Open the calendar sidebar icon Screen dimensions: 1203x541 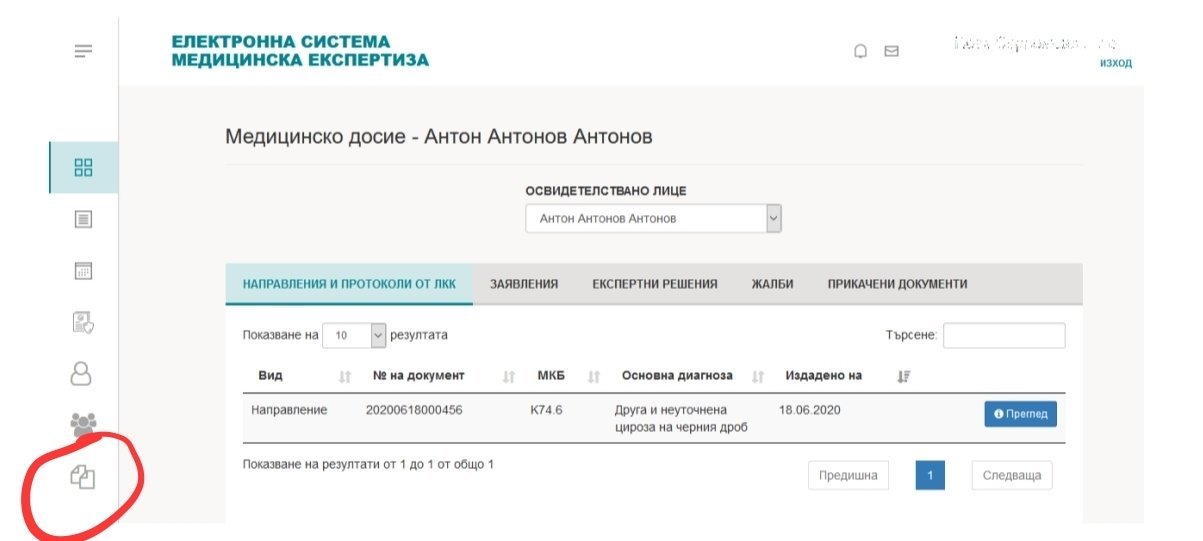point(84,271)
